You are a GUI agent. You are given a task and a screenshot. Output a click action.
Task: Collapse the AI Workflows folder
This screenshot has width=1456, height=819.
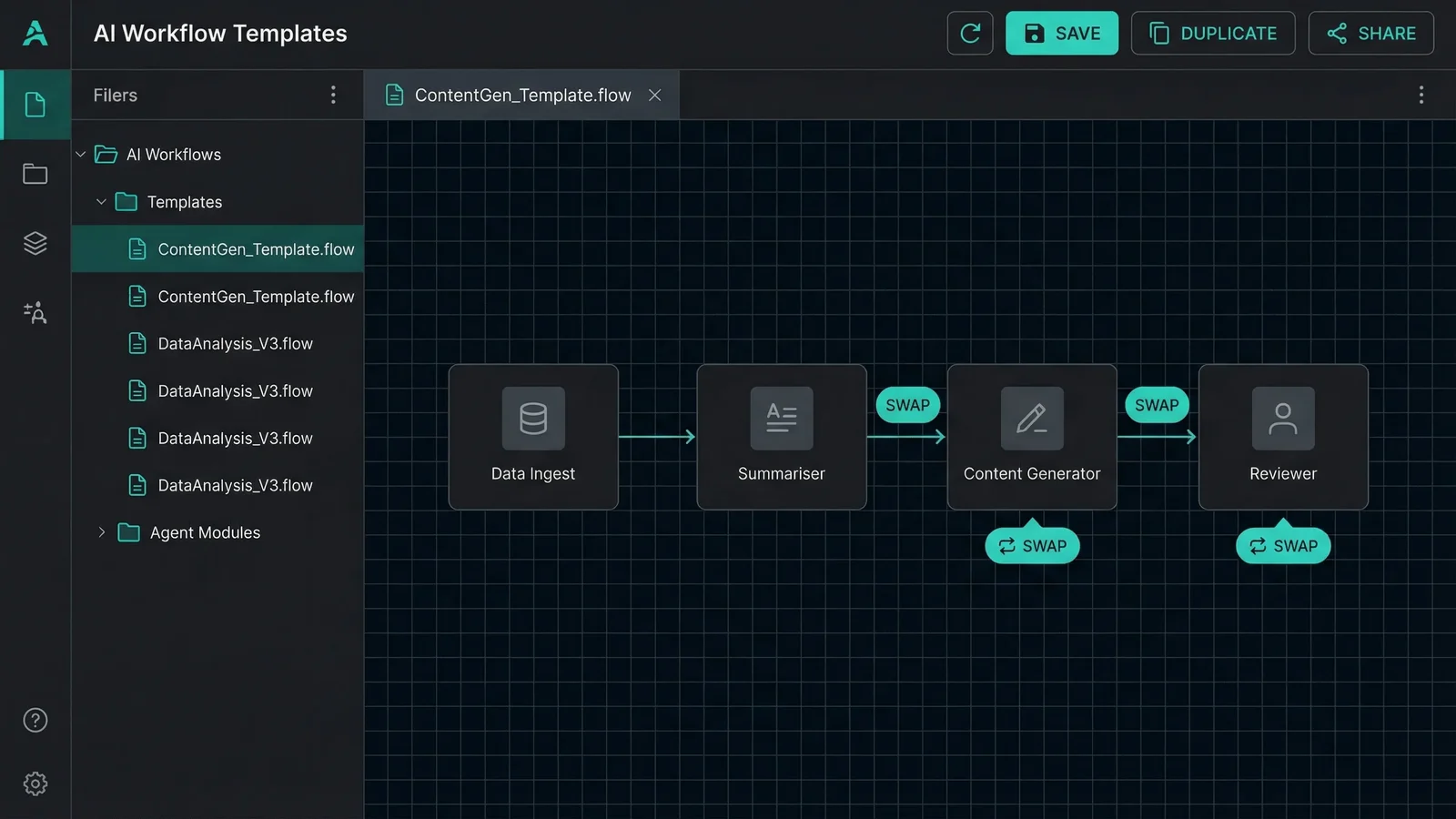click(80, 155)
